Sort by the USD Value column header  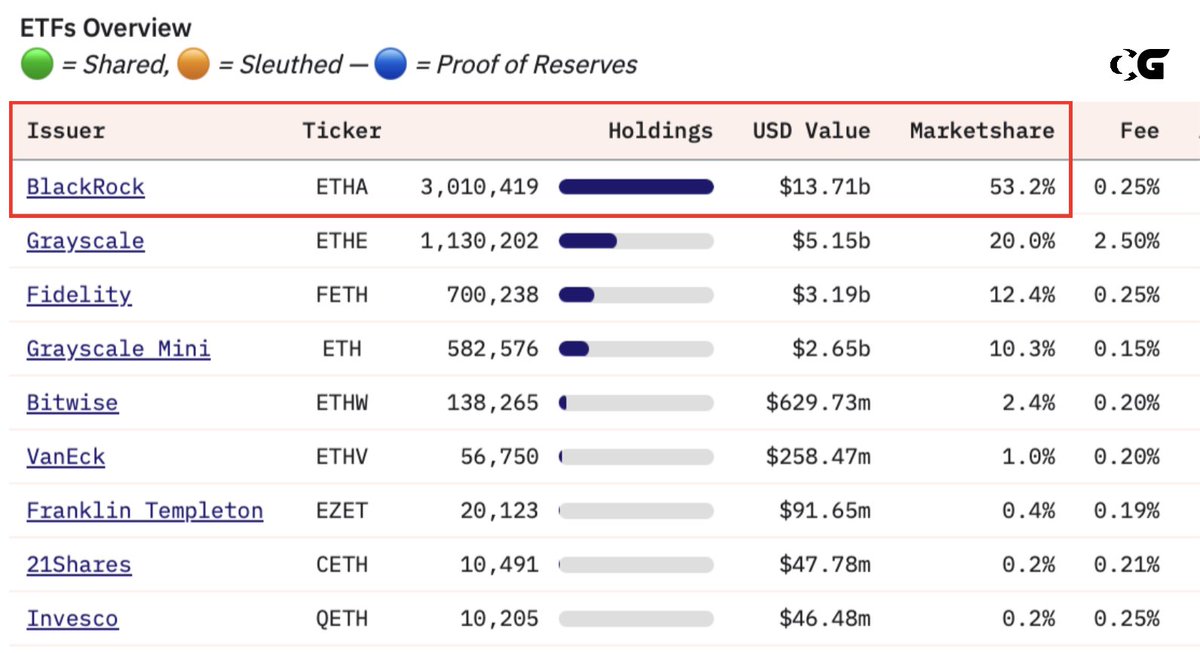(x=811, y=131)
